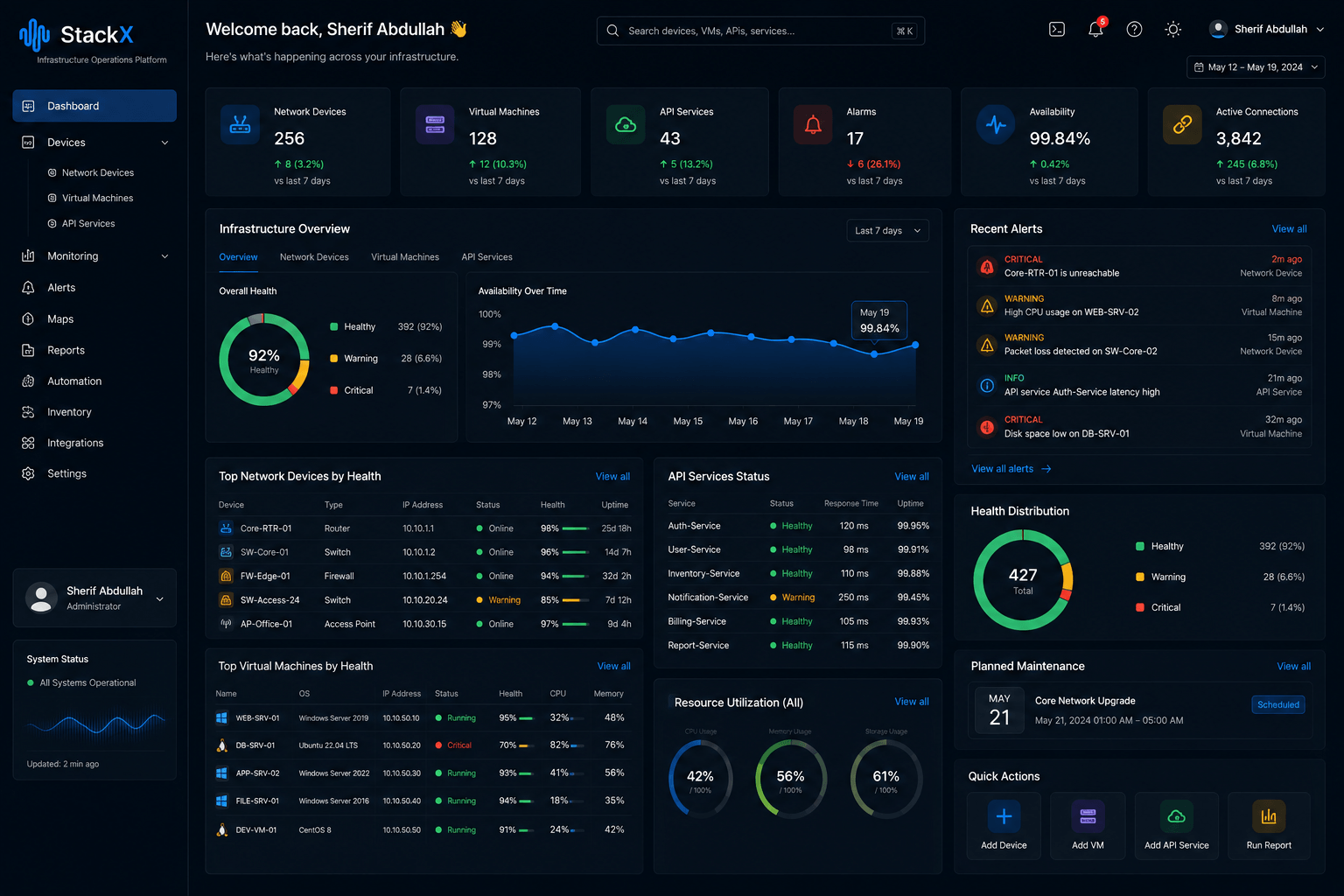Click the May 19 point on availability chart

(915, 345)
